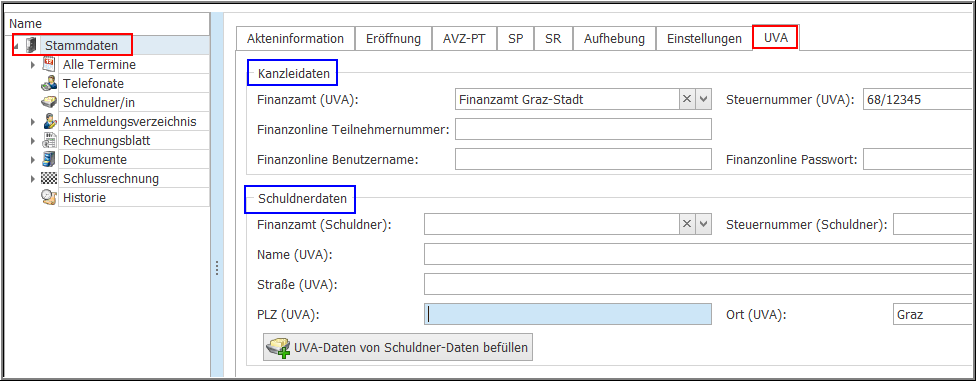Select the Schlussrechnung checkered icon
The height and width of the screenshot is (381, 976).
[49, 179]
